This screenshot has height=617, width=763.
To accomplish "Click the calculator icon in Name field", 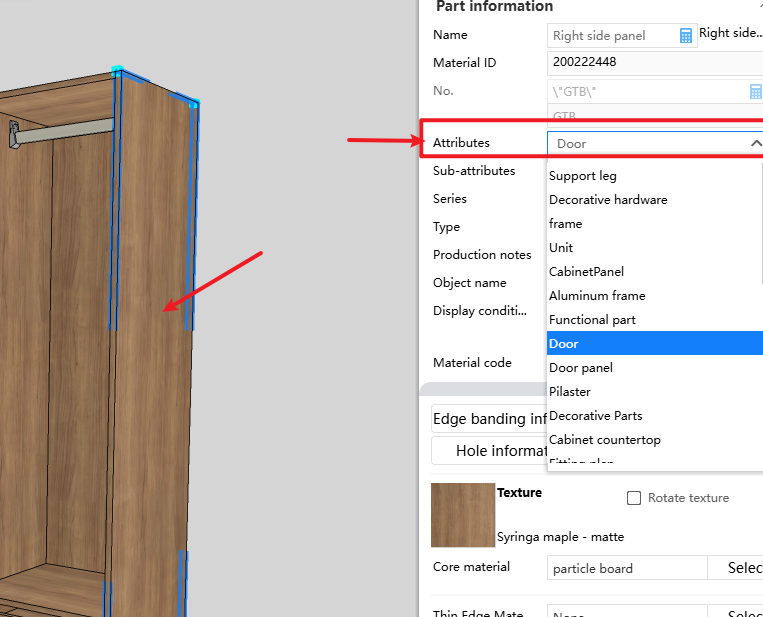I will (x=686, y=36).
